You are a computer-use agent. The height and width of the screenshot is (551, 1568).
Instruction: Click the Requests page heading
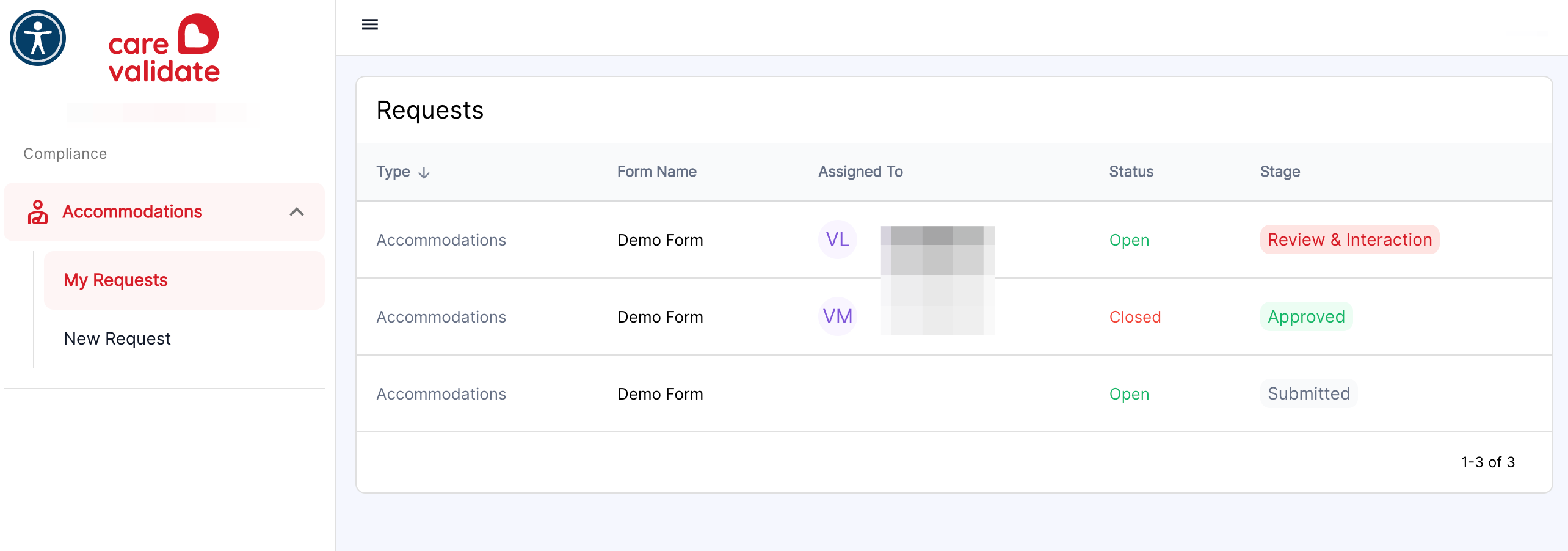(430, 111)
